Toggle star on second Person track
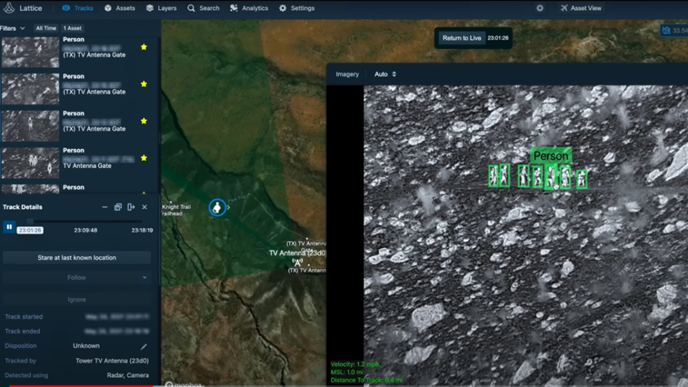Image resolution: width=688 pixels, height=387 pixels. tap(144, 84)
